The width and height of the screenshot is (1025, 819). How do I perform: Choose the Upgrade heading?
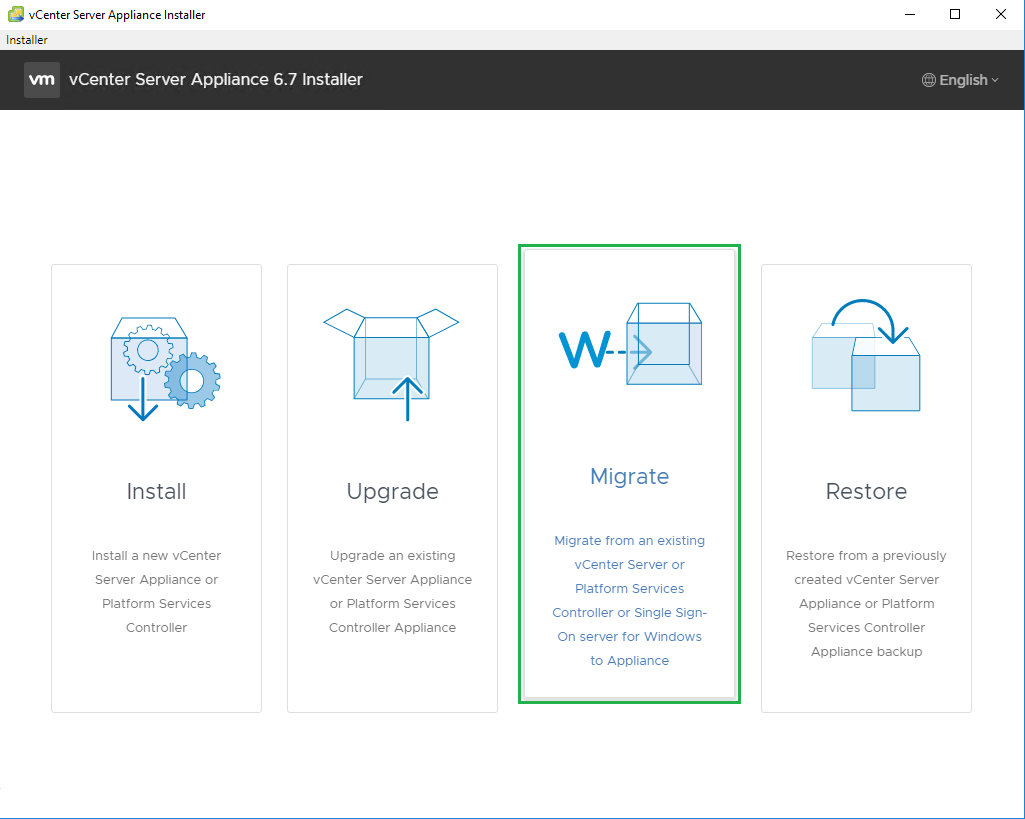(x=392, y=491)
